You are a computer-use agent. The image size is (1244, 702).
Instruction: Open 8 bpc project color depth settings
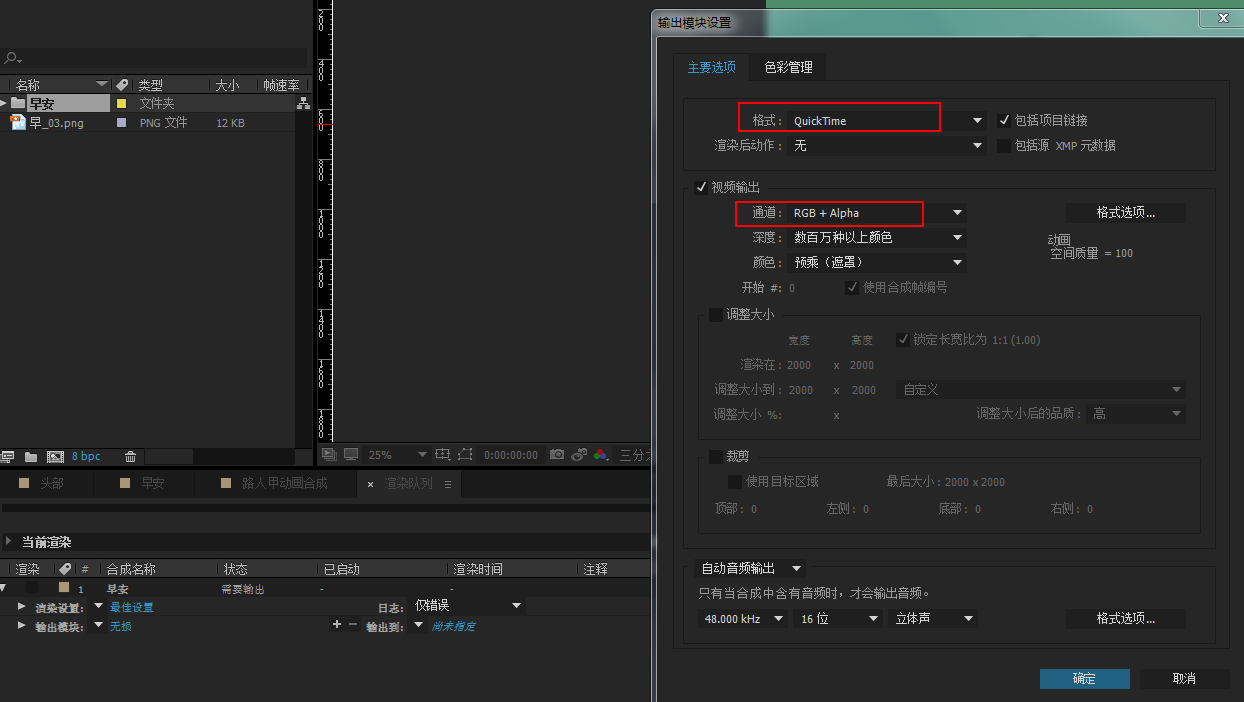tap(86, 456)
